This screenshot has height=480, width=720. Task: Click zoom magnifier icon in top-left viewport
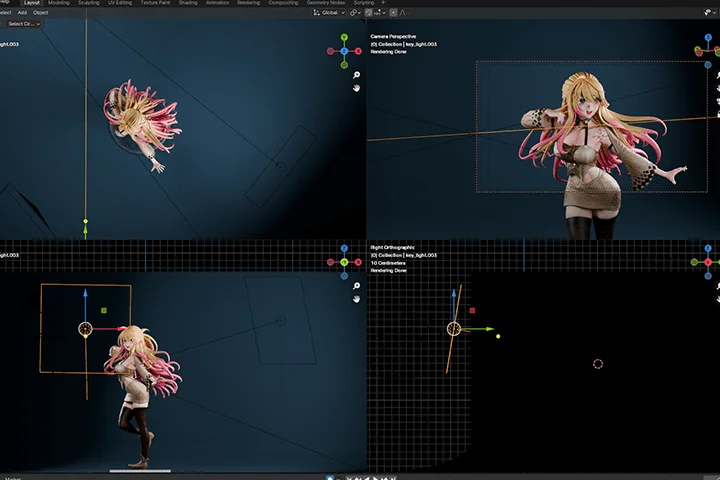tap(356, 75)
